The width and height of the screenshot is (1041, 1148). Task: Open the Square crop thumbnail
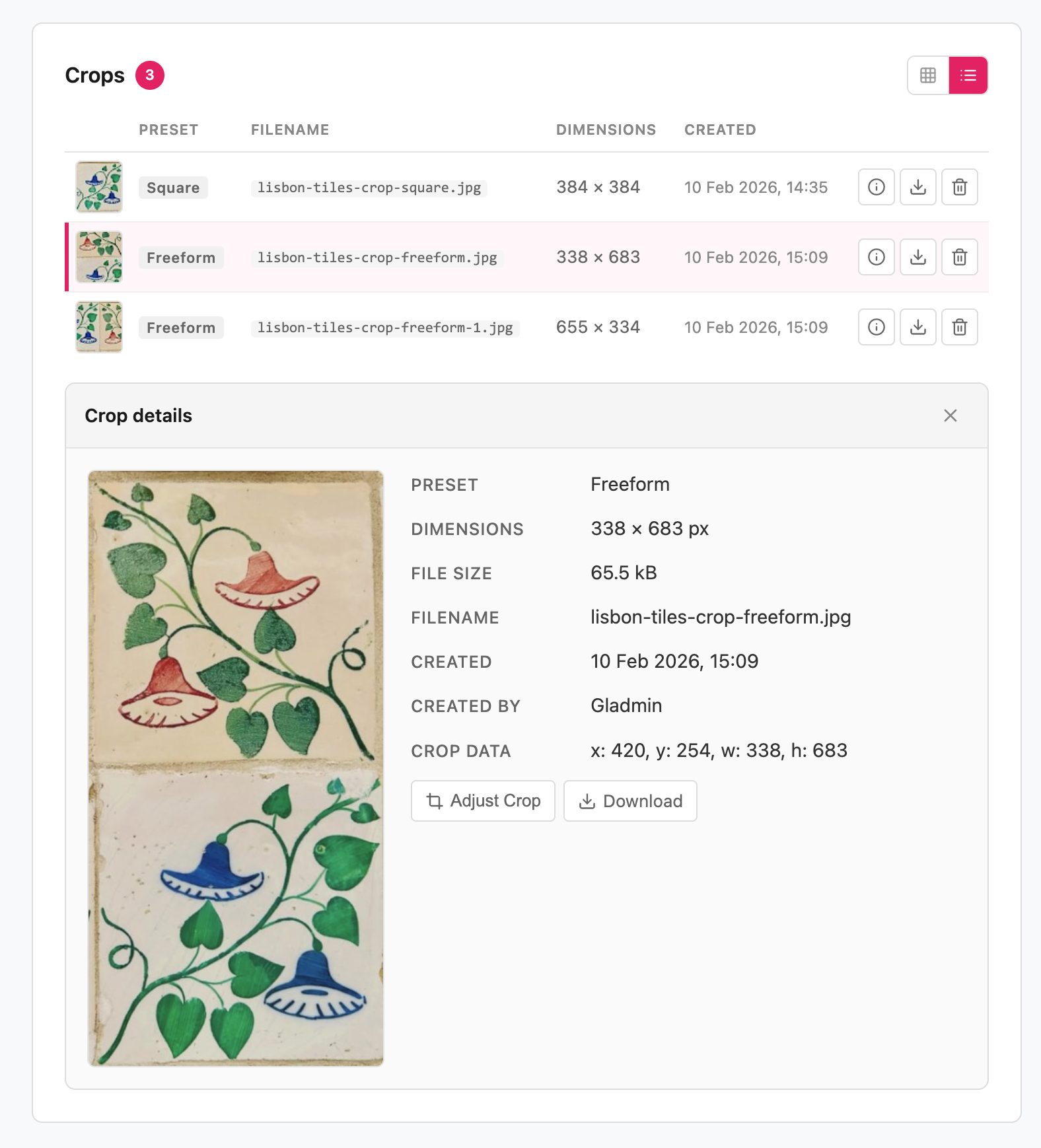99,187
